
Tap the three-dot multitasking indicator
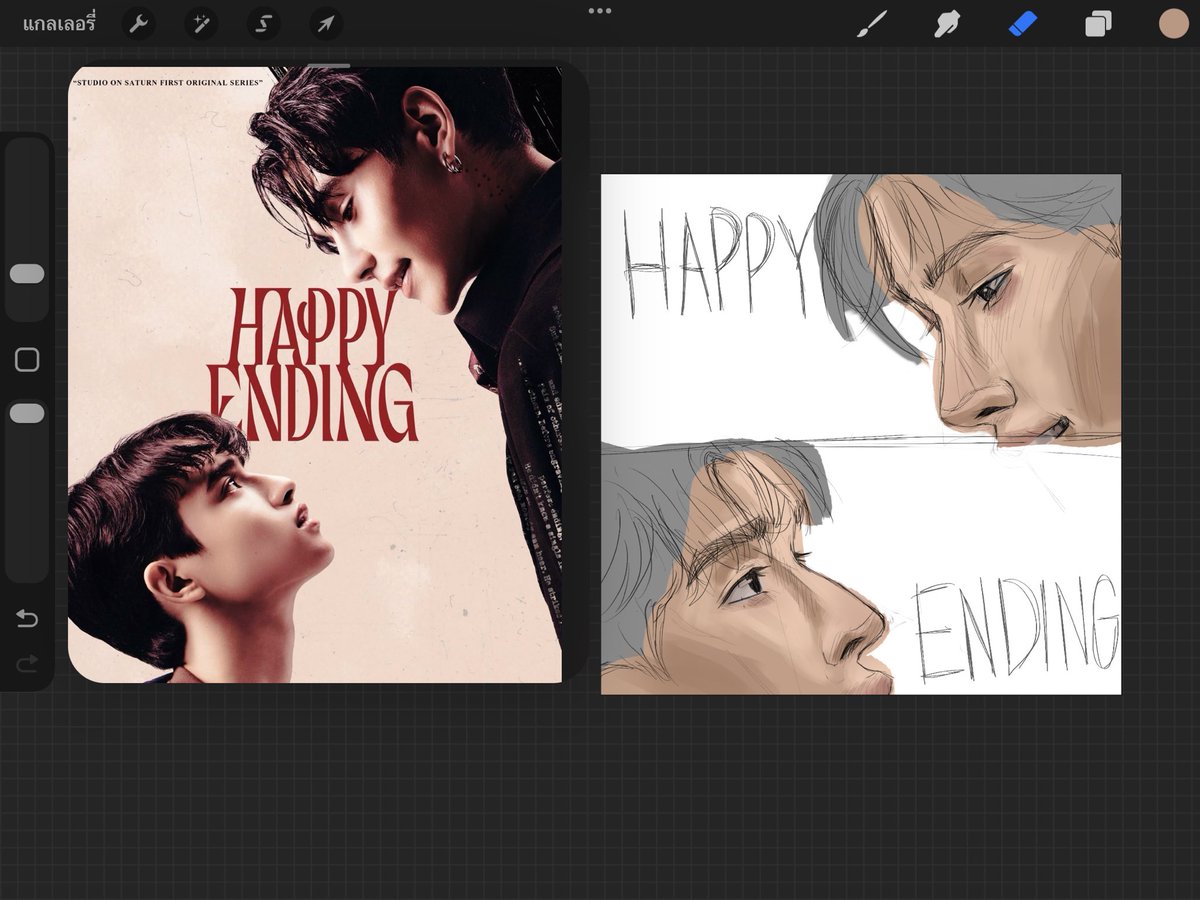click(x=600, y=11)
